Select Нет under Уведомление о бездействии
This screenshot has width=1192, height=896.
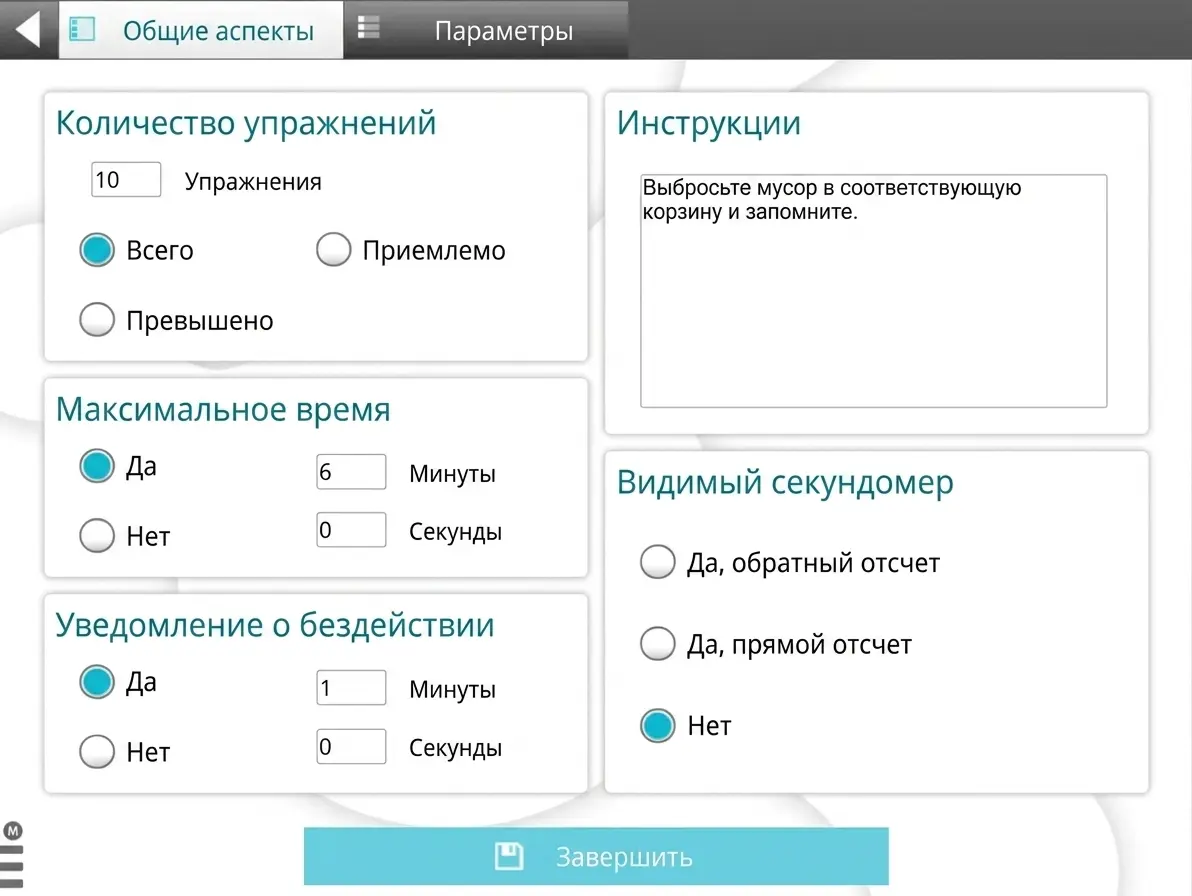pos(97,752)
